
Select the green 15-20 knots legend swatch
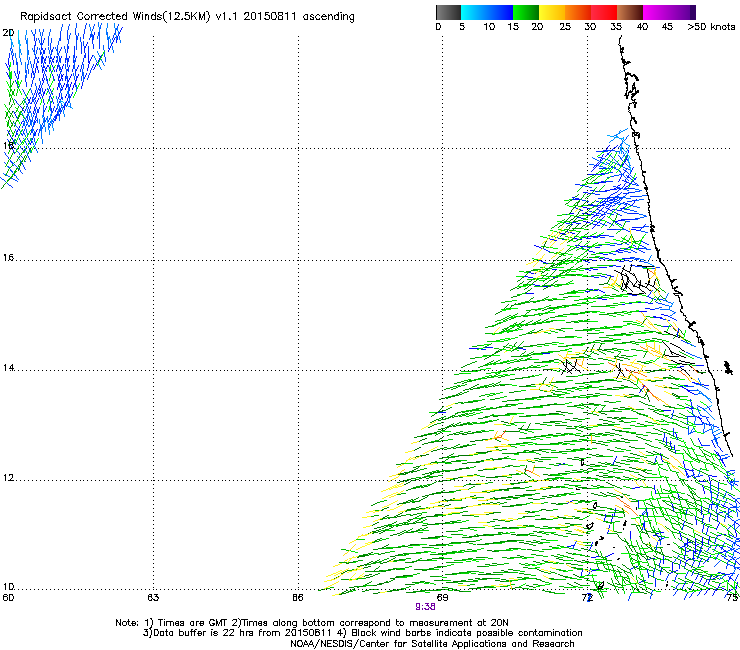point(526,12)
